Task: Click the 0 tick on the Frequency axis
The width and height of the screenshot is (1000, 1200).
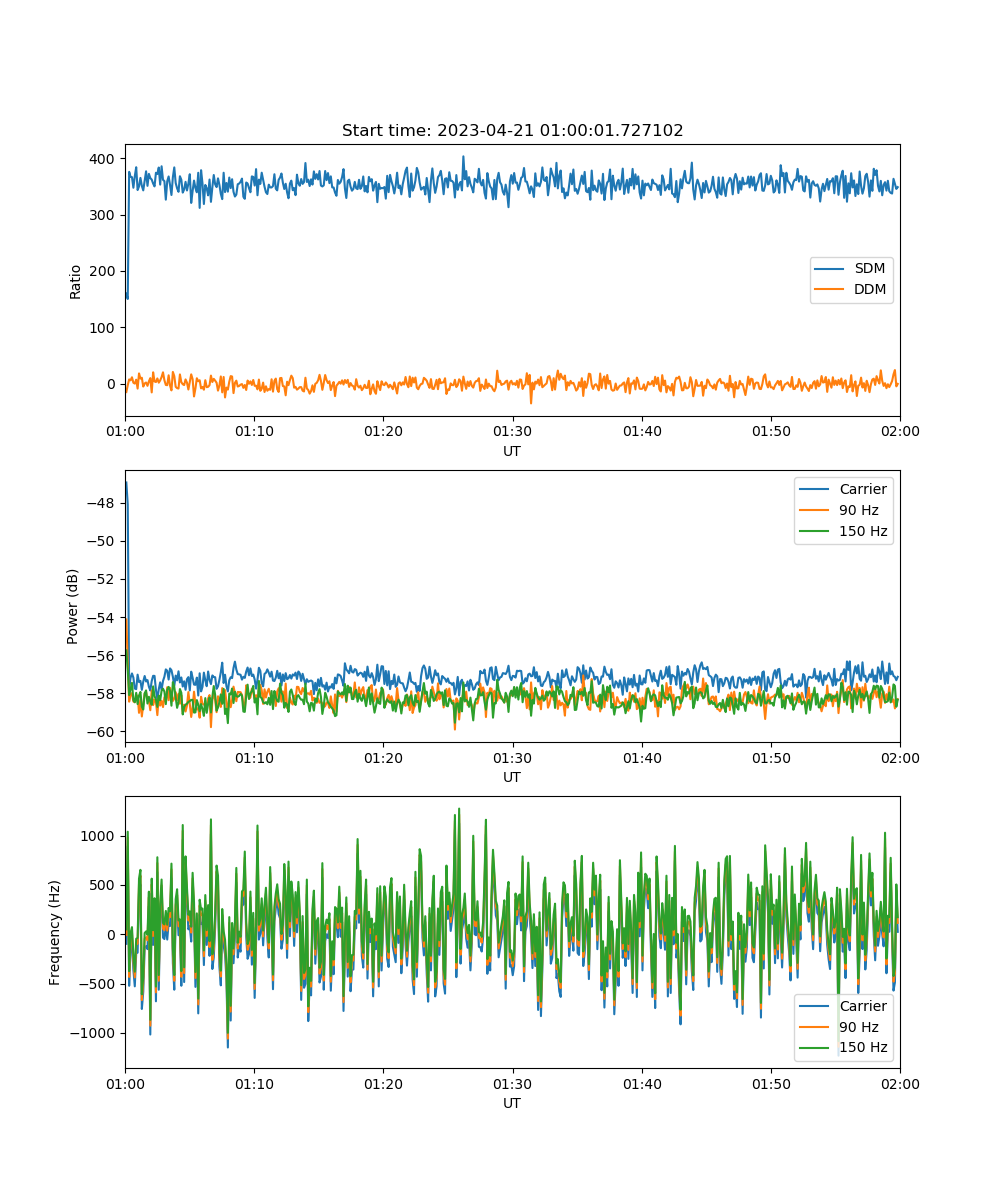Action: [113, 934]
